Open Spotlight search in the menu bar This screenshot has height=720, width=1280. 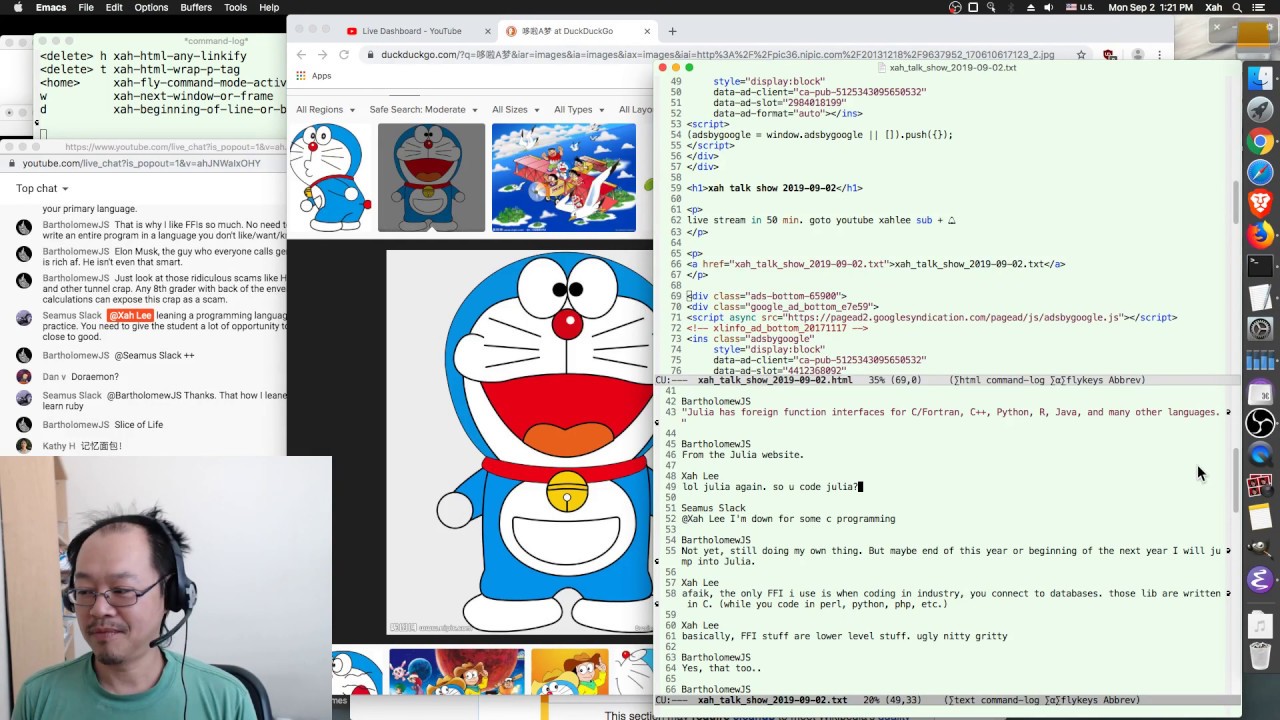[x=1237, y=7]
